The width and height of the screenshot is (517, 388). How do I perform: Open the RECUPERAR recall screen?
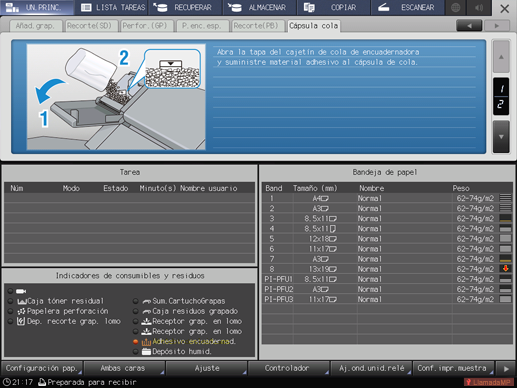click(185, 7)
